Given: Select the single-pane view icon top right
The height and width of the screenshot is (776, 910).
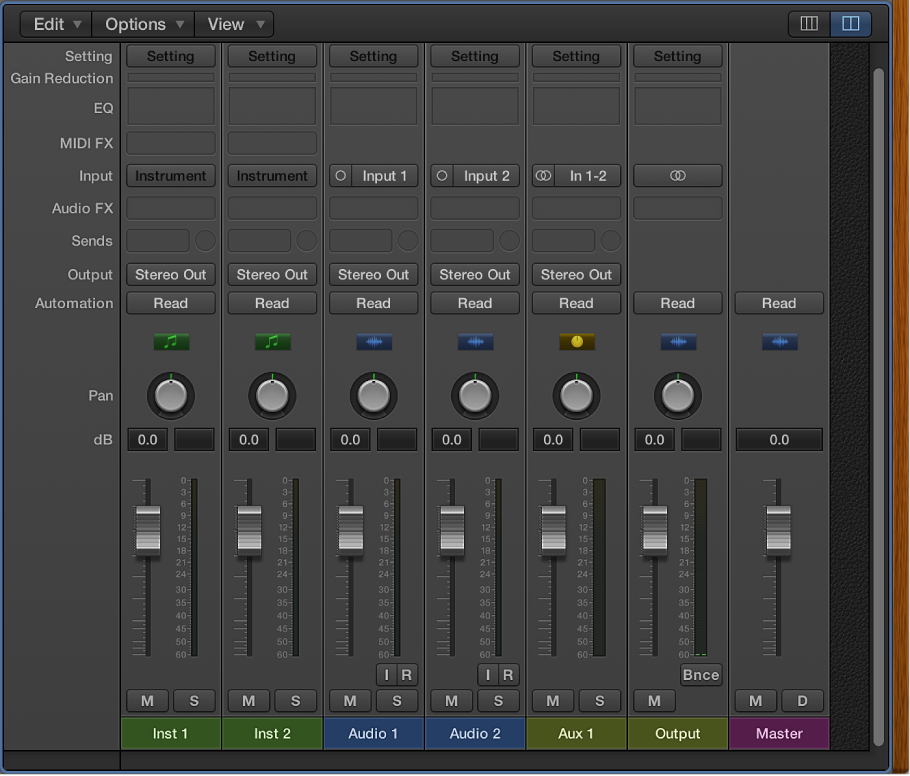Looking at the screenshot, I should point(808,23).
